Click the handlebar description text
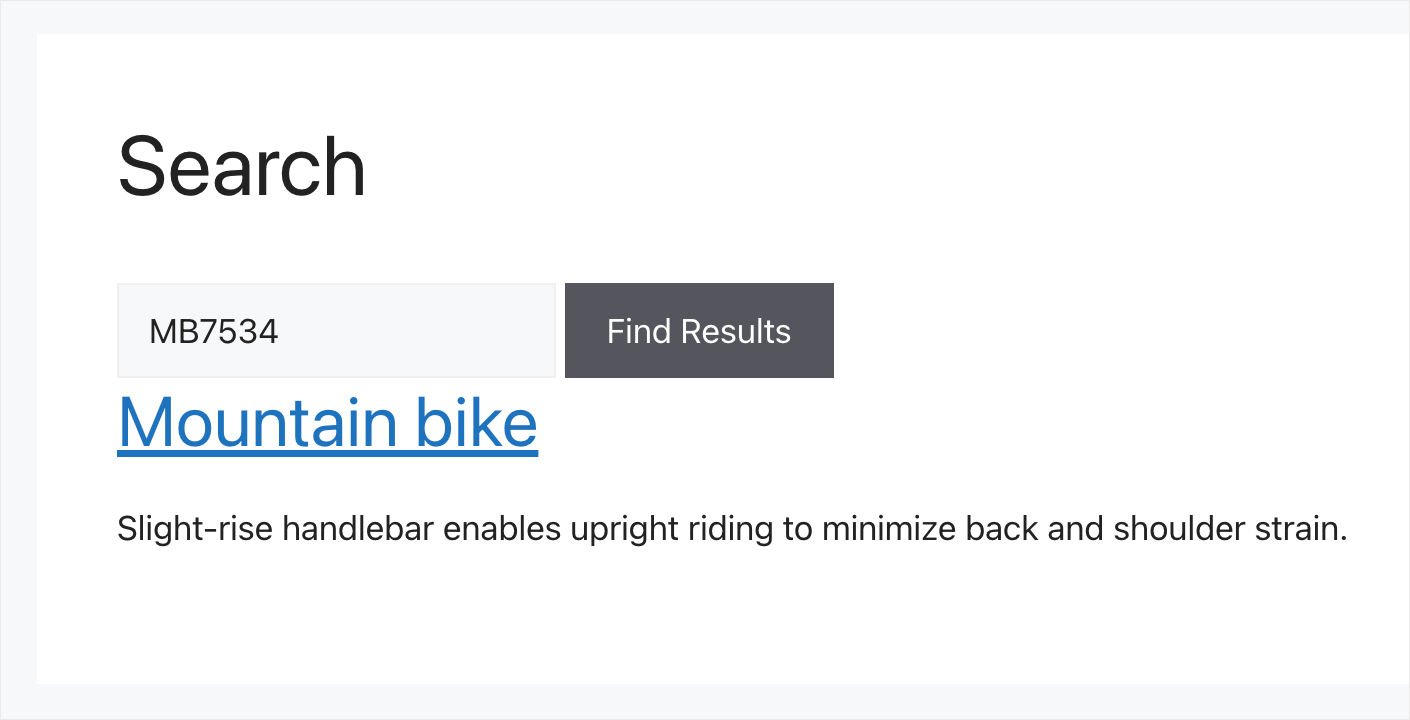Screen dimensions: 1410x720 733,528
